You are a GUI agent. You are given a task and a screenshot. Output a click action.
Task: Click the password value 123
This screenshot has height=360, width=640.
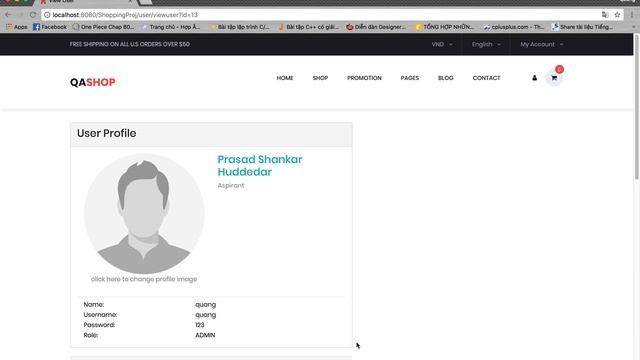coord(200,325)
